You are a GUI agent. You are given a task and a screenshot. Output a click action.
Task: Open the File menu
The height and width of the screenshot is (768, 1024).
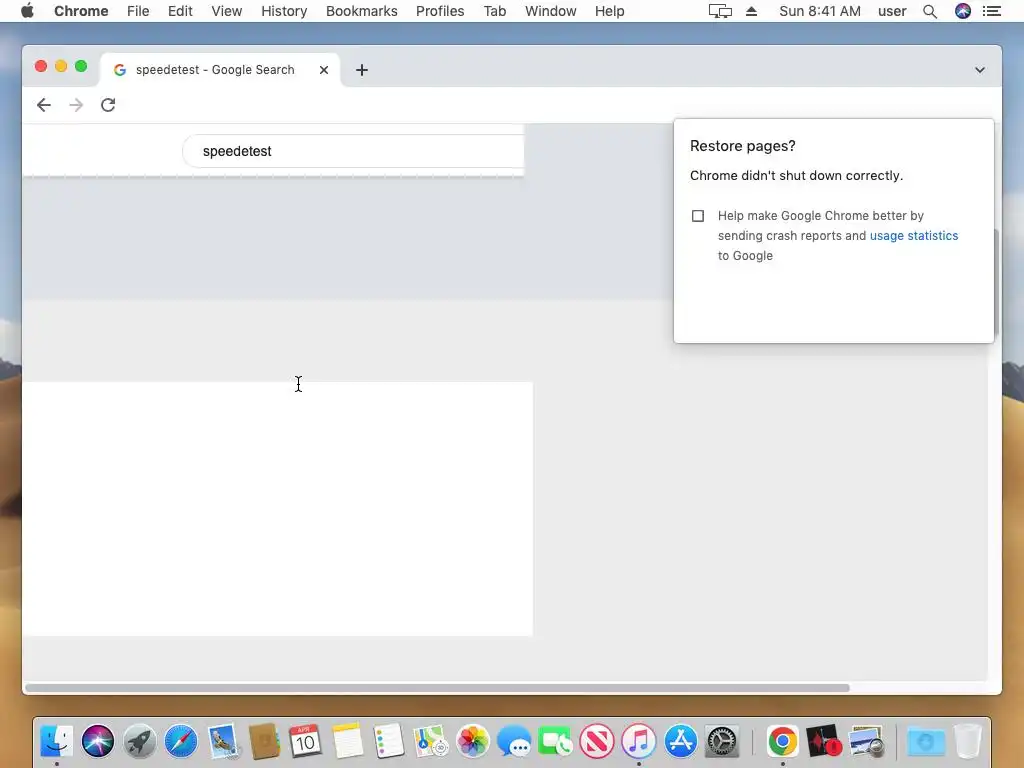coord(138,11)
